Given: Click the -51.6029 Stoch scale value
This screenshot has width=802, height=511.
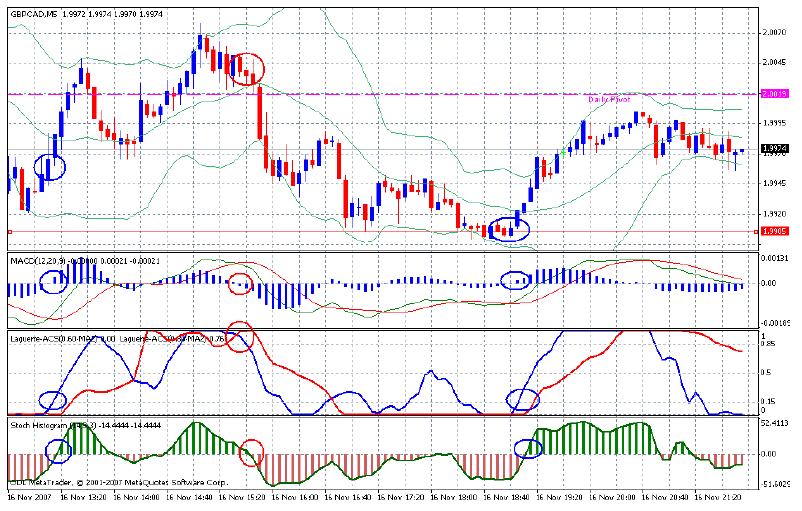Looking at the screenshot, I should [x=776, y=484].
